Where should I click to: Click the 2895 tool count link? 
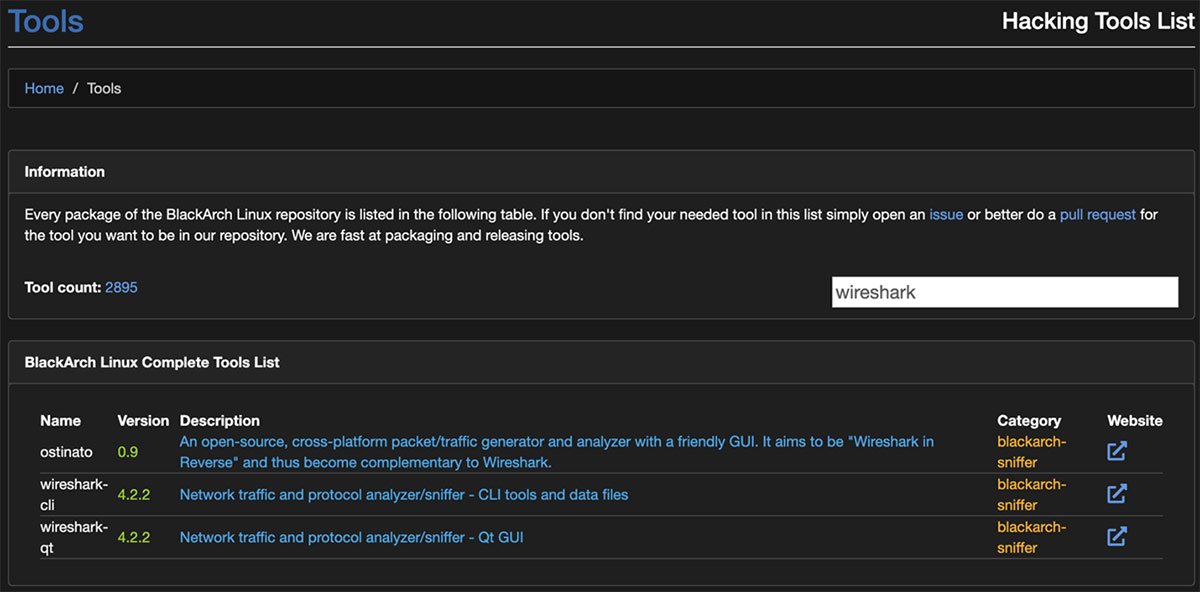(122, 287)
